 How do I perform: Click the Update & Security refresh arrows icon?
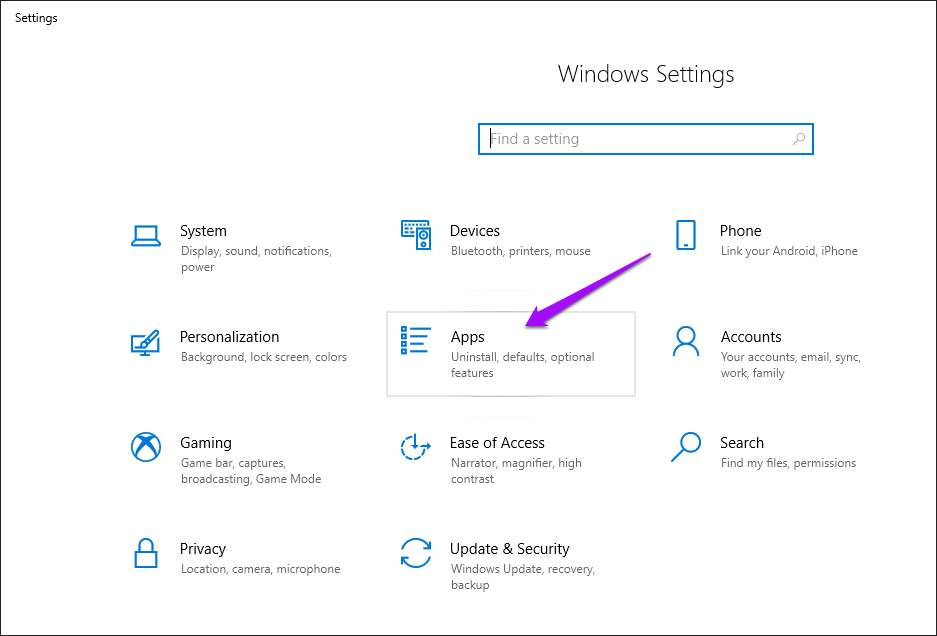[415, 553]
